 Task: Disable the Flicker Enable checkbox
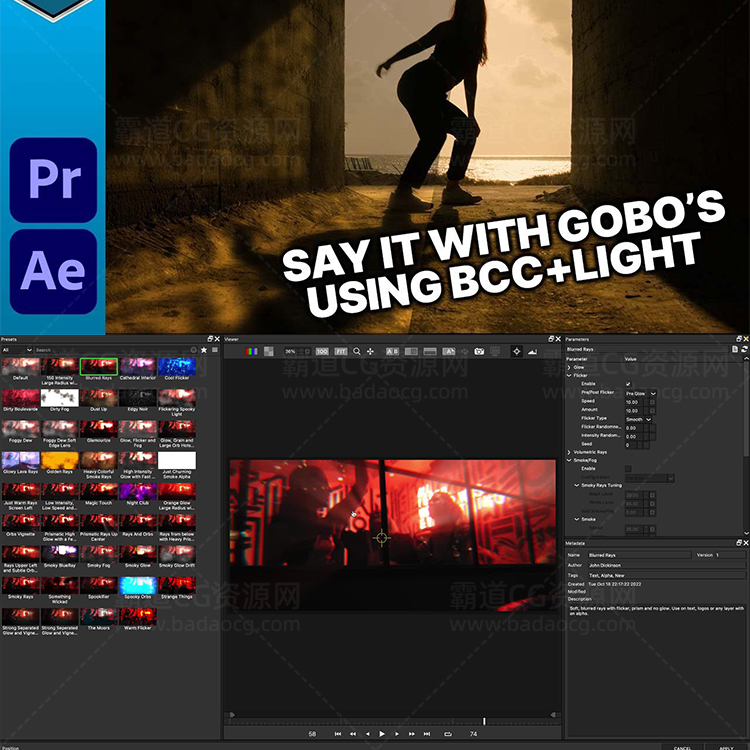(628, 384)
